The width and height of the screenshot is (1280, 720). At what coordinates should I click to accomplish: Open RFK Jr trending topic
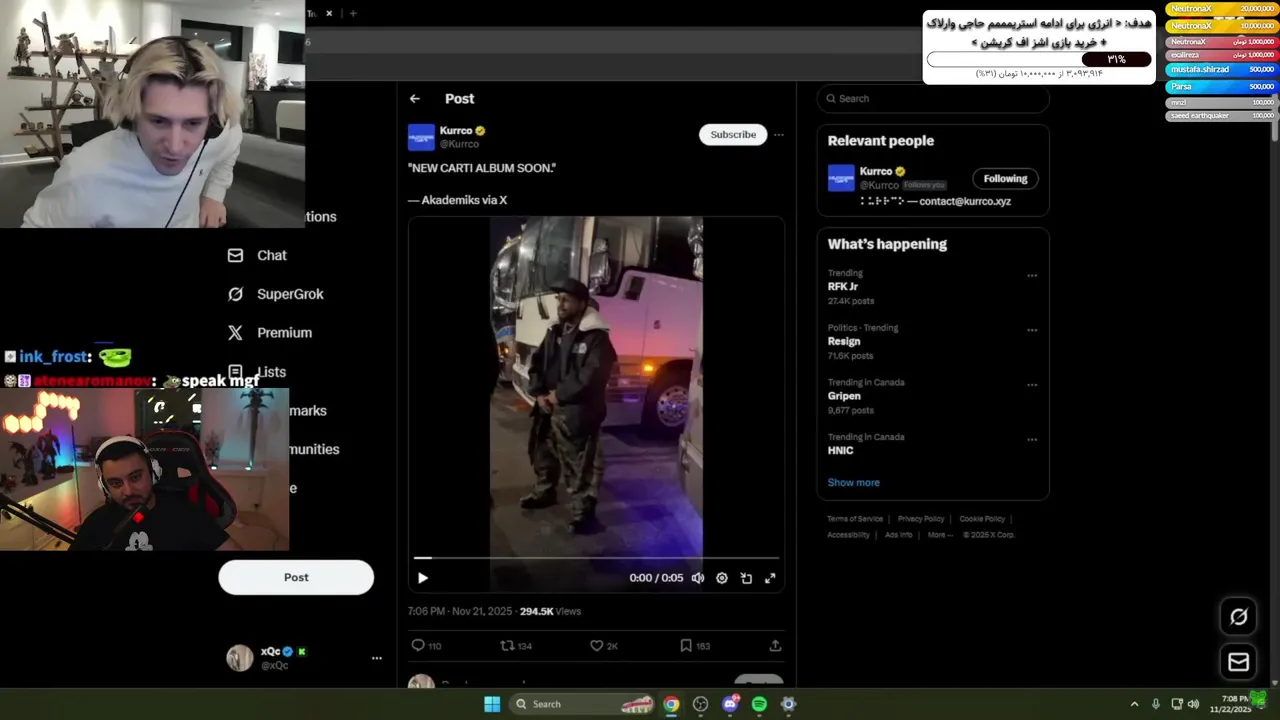pos(843,287)
